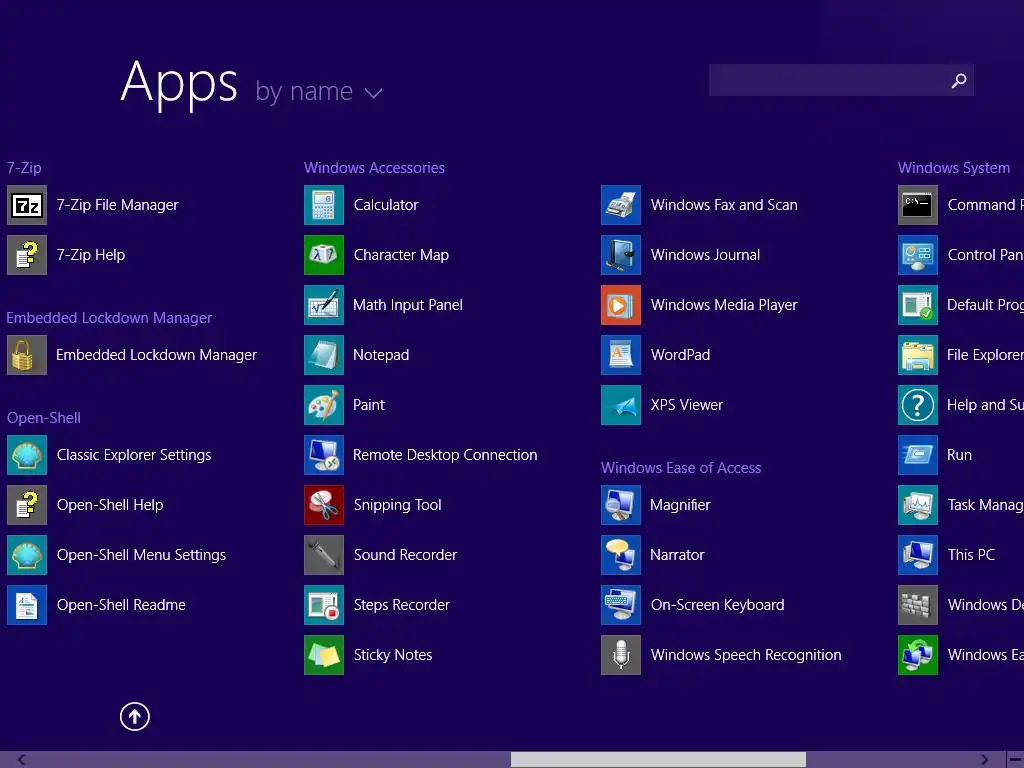Viewport: 1024px width, 768px height.
Task: Click the 'Windows Media Player' label
Action: [724, 305]
